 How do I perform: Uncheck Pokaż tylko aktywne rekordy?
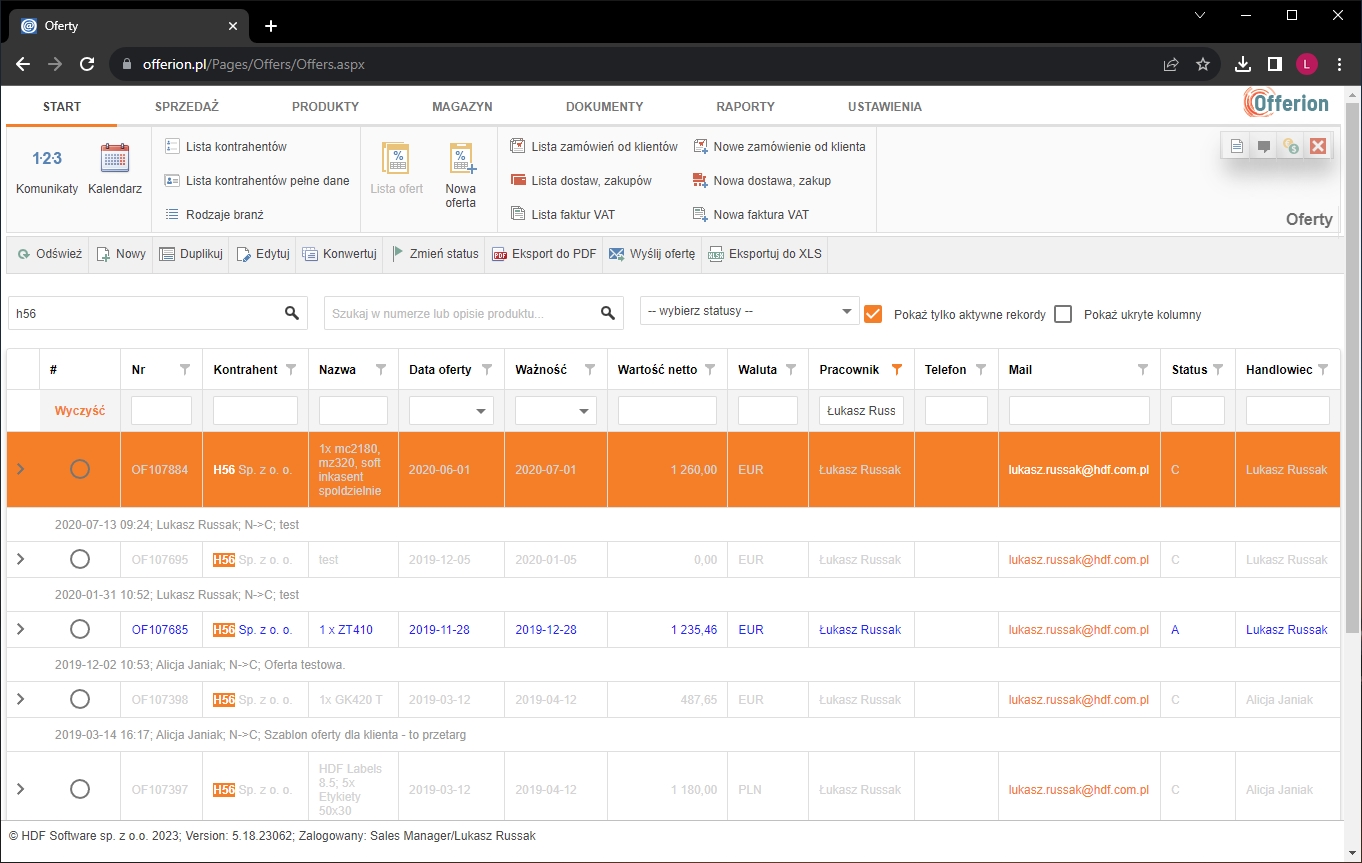coord(873,313)
